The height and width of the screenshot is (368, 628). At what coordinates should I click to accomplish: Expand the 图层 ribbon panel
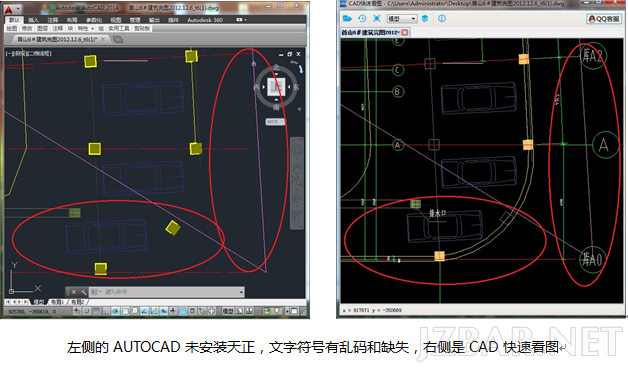pyautogui.click(x=42, y=28)
